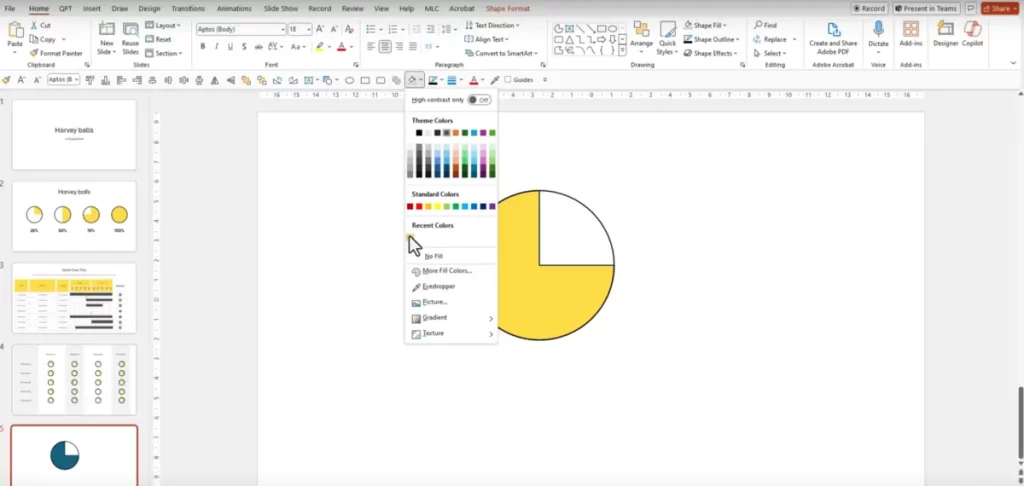Click the Justify alignment icon
The image size is (1024, 486).
click(413, 46)
